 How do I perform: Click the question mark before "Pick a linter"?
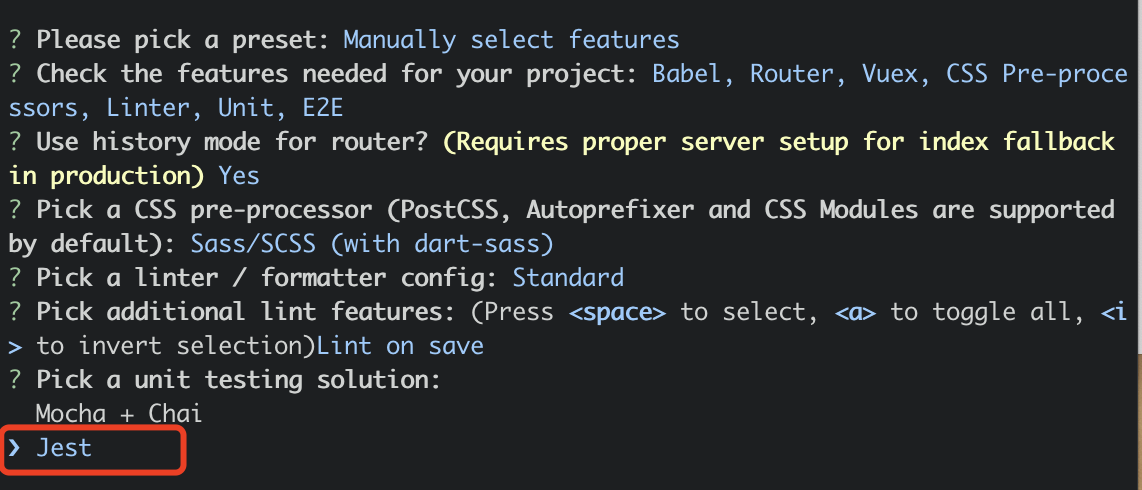(x=15, y=277)
